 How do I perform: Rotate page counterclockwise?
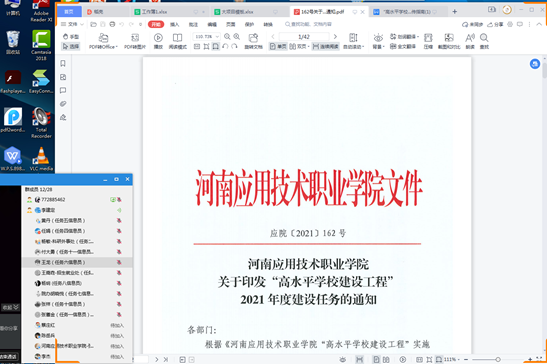(225, 46)
